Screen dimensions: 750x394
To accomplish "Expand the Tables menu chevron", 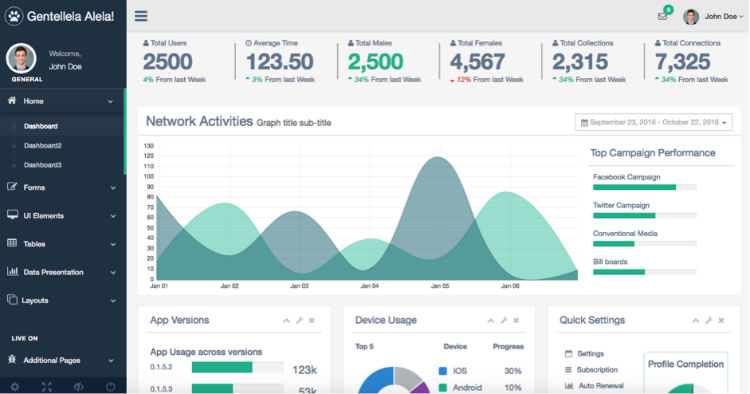I will click(113, 244).
